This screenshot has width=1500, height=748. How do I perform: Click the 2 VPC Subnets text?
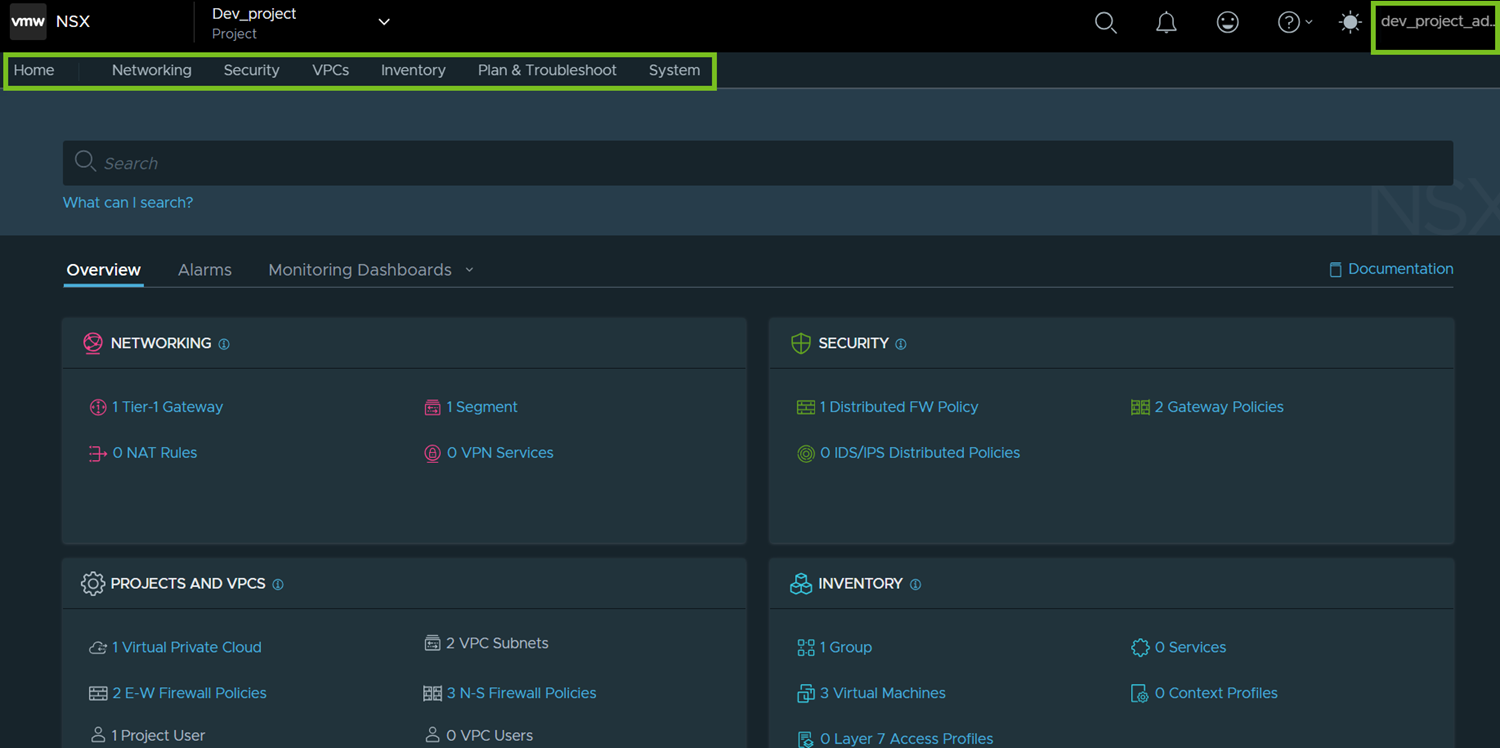497,643
